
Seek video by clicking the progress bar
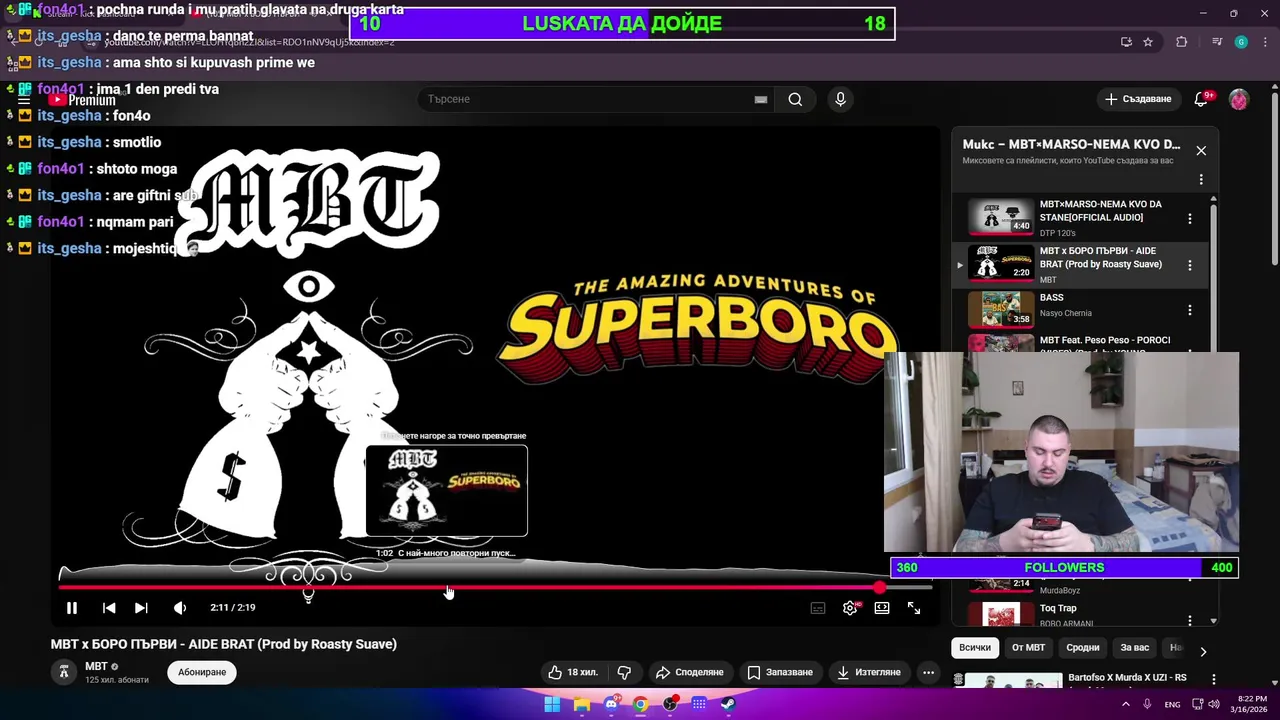point(496,587)
